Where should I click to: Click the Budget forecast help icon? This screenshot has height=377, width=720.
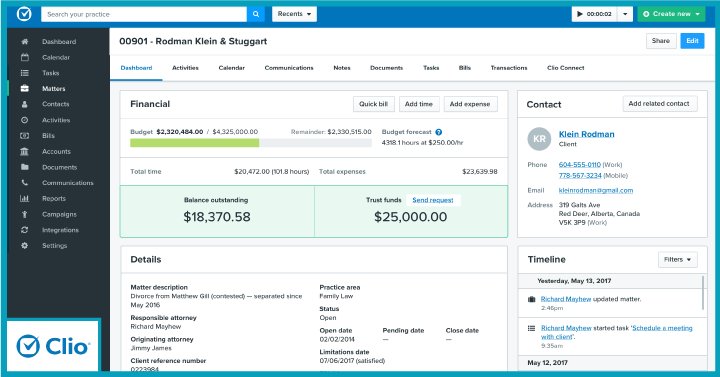[x=439, y=132]
